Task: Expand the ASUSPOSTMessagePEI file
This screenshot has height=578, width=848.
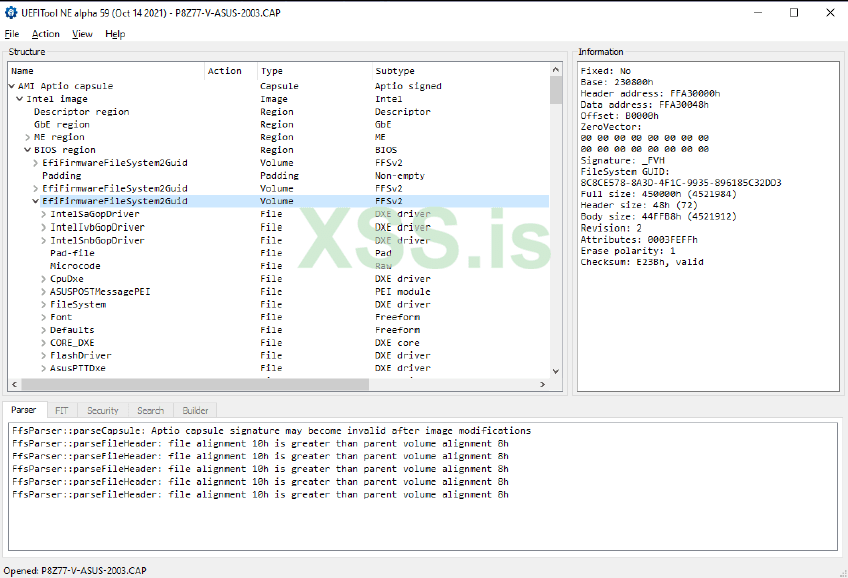Action: pyautogui.click(x=44, y=291)
